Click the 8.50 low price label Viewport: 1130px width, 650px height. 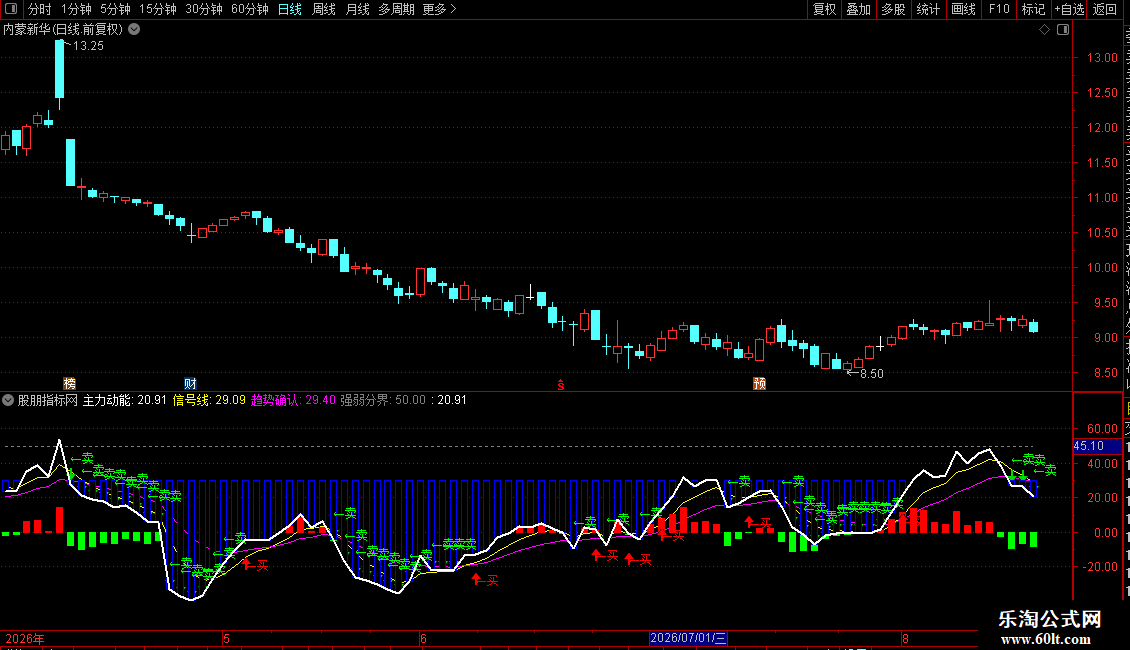tap(871, 374)
